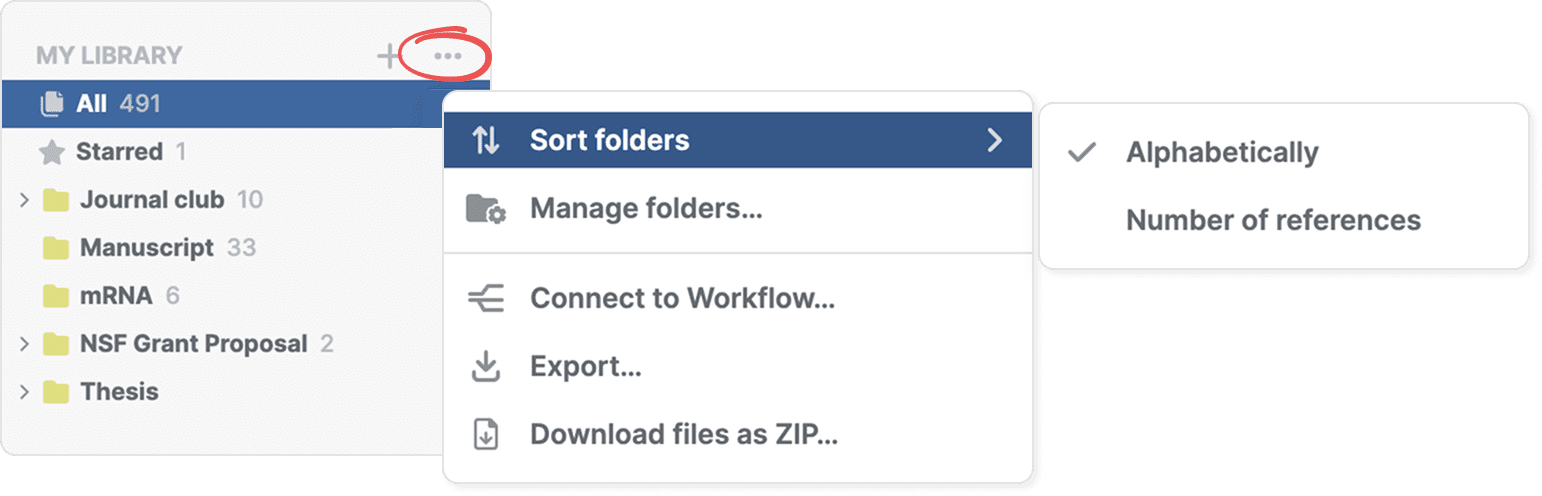Expand the NSF Grant Proposal folder
This screenshot has height=496, width=1542.
(25, 344)
